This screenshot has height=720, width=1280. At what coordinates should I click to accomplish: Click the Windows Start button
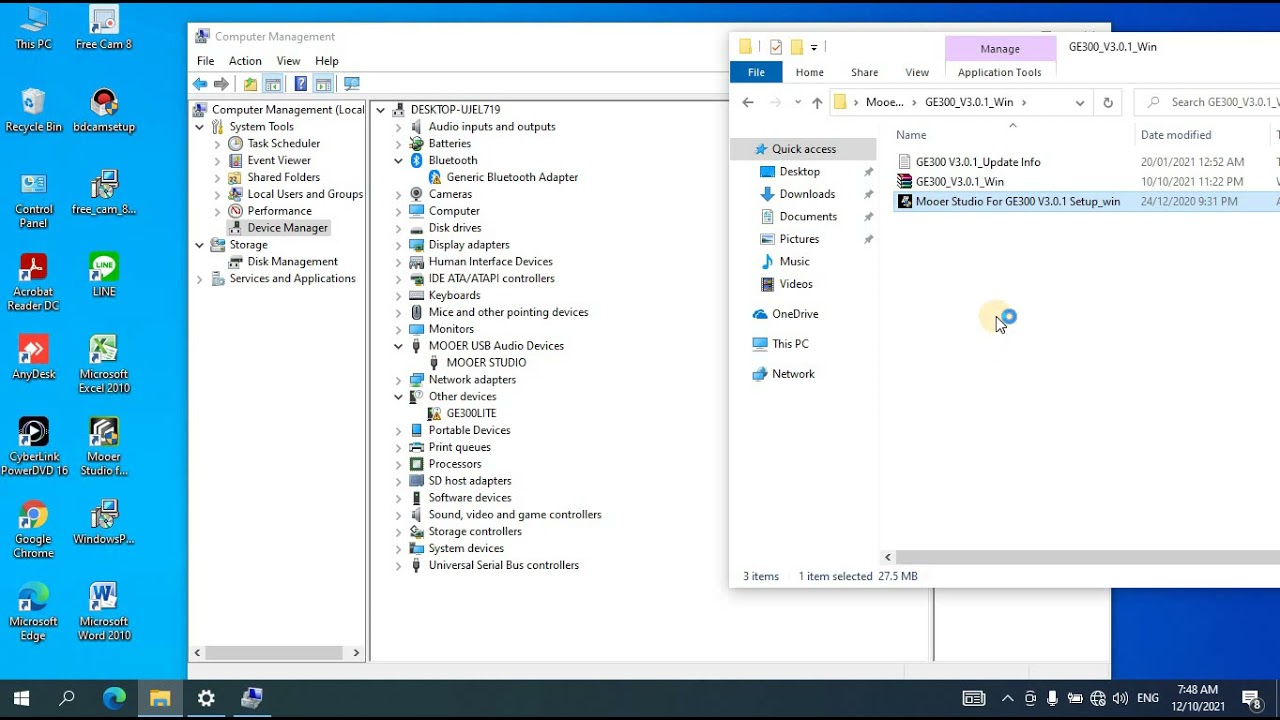coord(21,698)
